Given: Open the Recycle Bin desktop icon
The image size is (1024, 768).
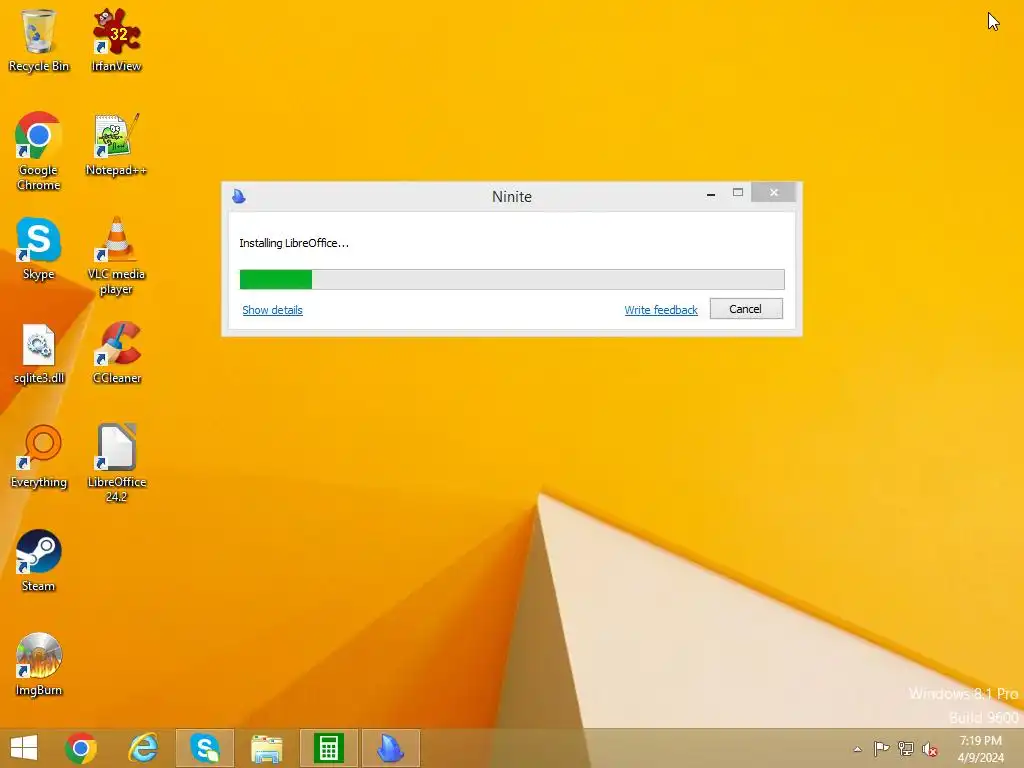Looking at the screenshot, I should [39, 40].
